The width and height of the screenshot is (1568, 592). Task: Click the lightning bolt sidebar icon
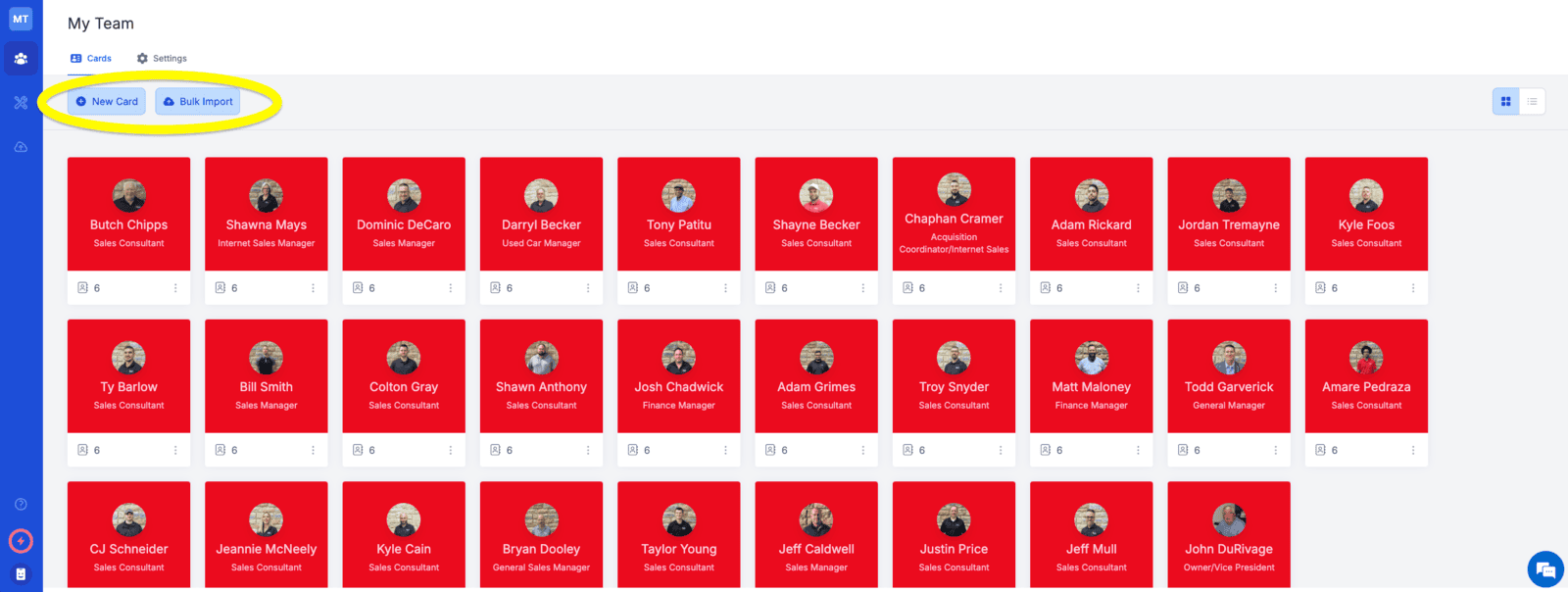[21, 541]
